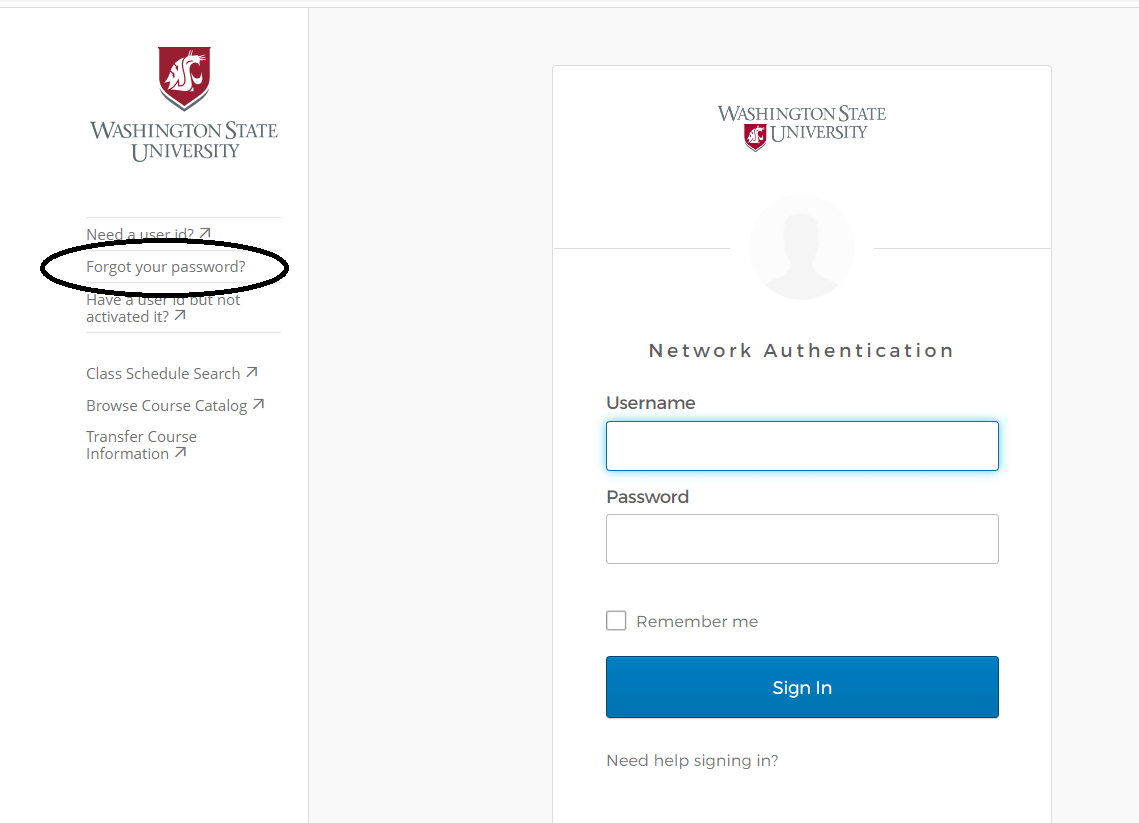Open Class Schedule Search link

point(163,373)
